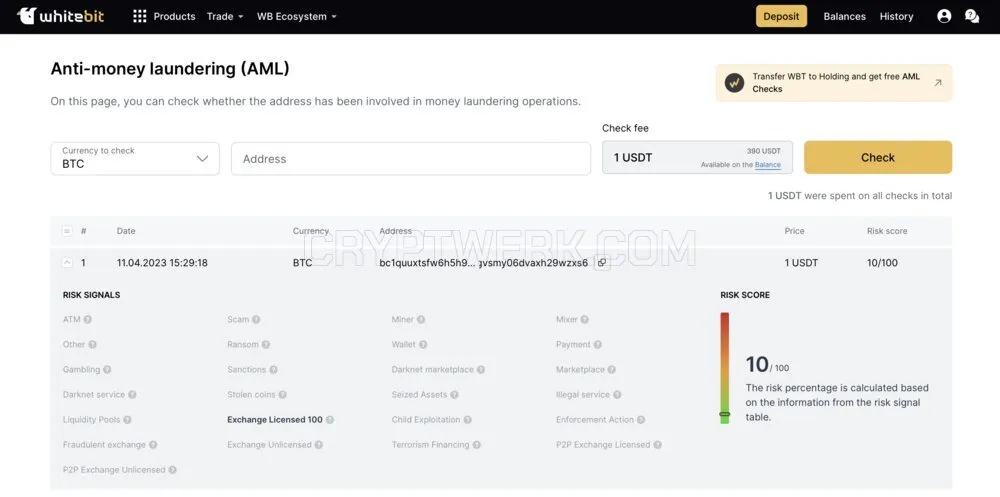Click help icon next to Fraudulent exchange
The height and width of the screenshot is (497, 1000).
pos(153,445)
